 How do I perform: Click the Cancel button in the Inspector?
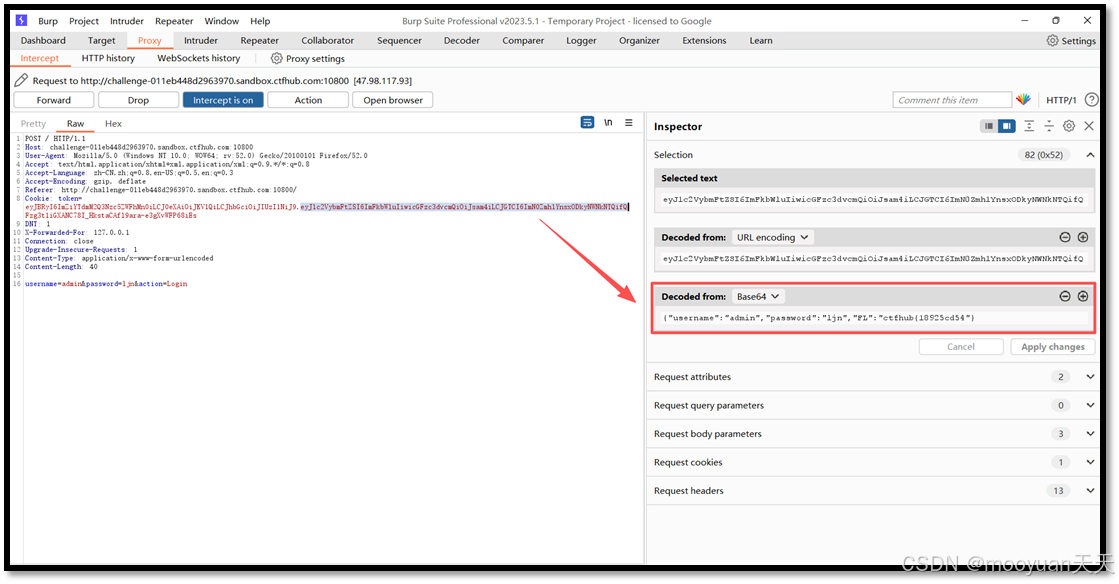tap(961, 347)
